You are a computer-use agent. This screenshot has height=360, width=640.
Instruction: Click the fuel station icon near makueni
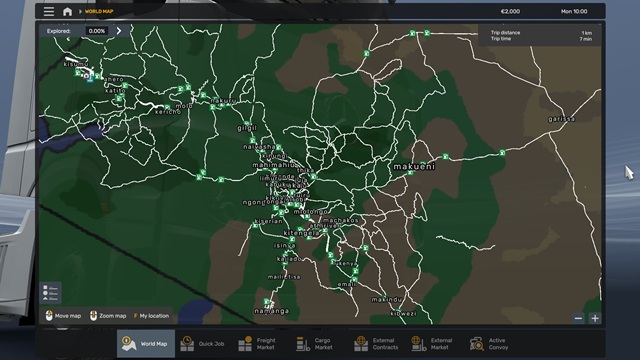(410, 173)
